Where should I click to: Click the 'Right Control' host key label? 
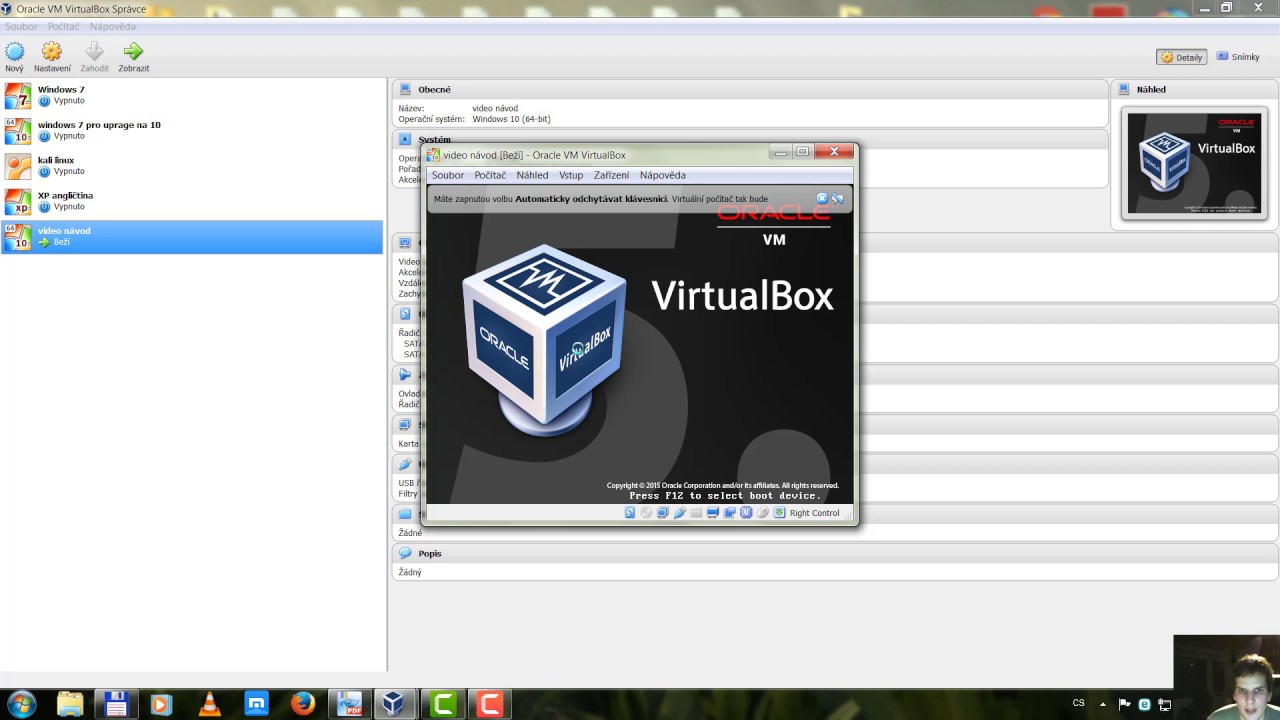pos(814,513)
